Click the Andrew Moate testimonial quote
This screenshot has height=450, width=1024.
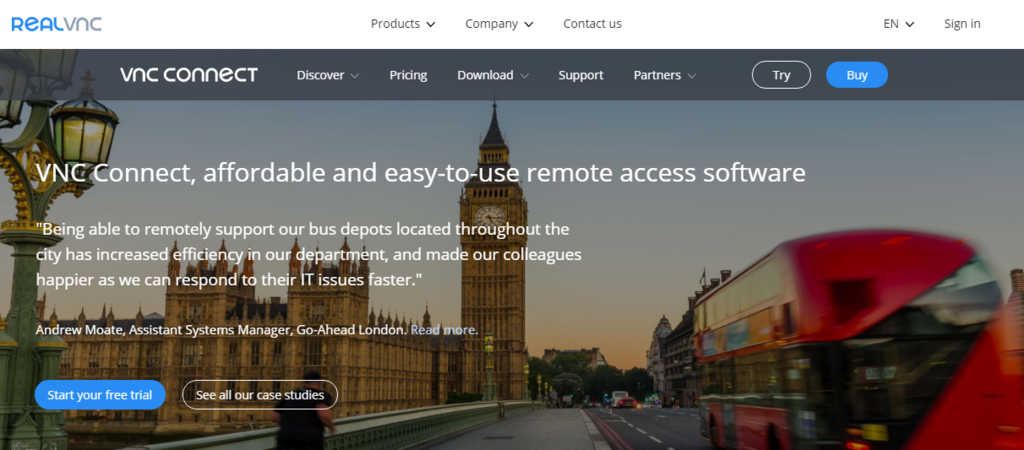[x=308, y=255]
